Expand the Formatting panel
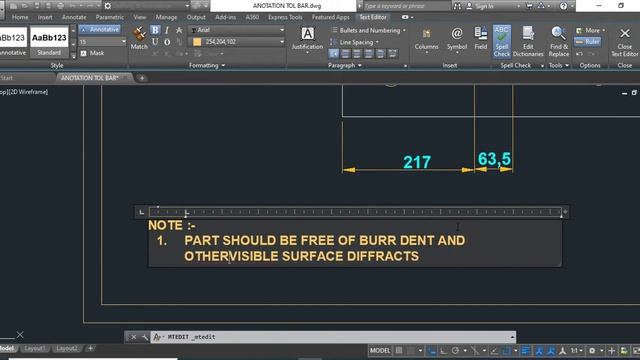This screenshot has width=640, height=360. tap(207, 65)
